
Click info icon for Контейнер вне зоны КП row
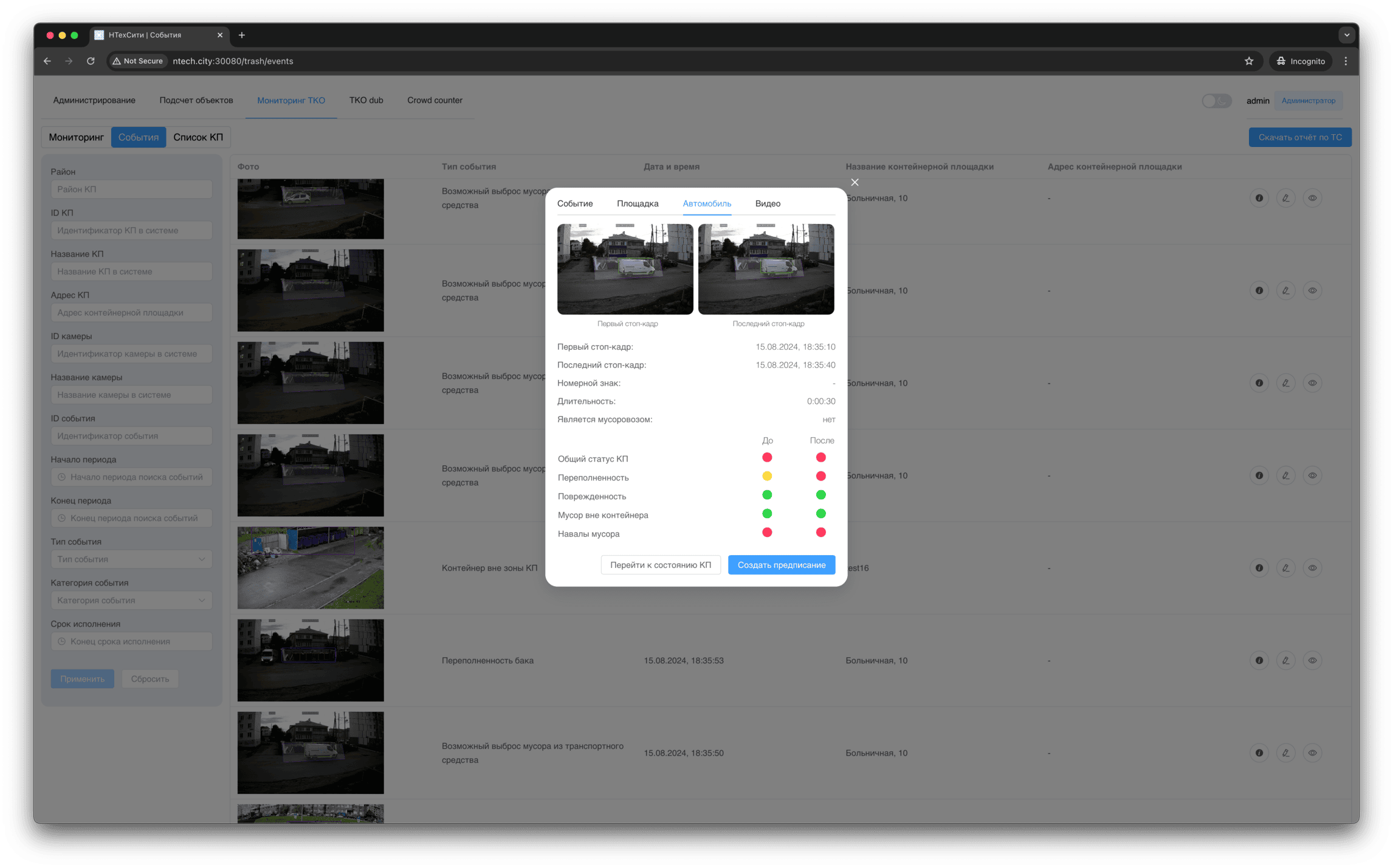[1259, 568]
